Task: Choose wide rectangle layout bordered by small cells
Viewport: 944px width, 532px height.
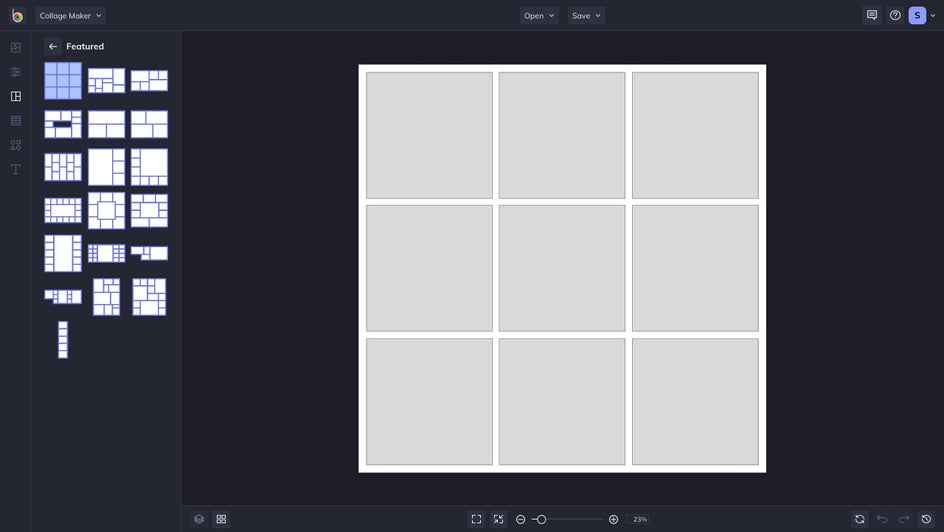Action: pos(63,211)
